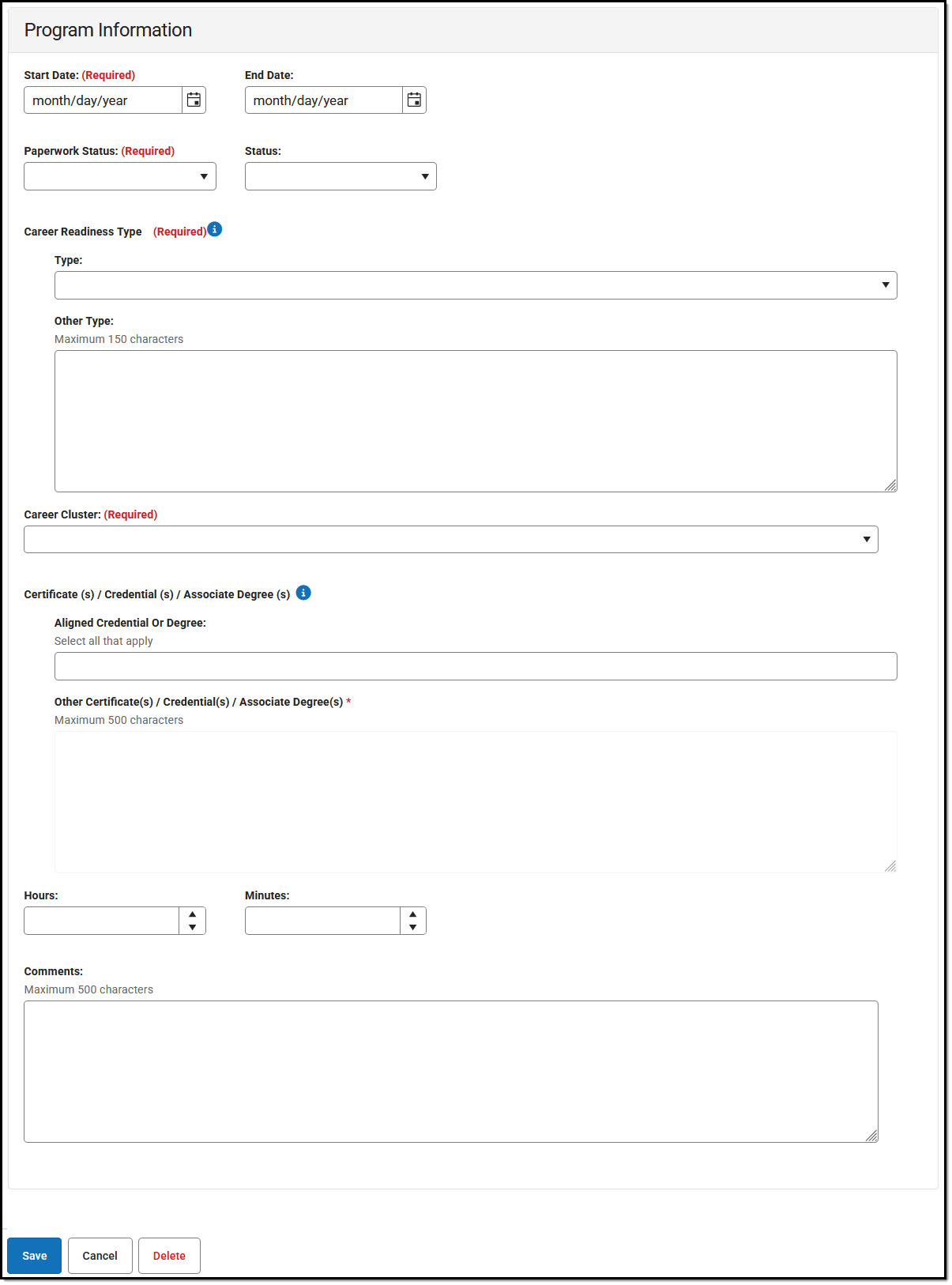
Task: Open the Status dropdown
Action: tap(341, 176)
